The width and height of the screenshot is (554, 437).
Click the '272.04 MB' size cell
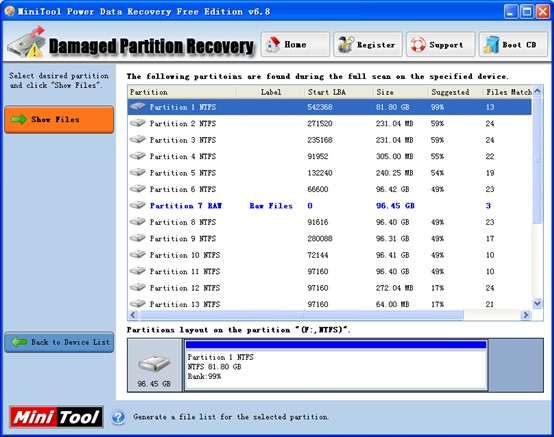(x=394, y=288)
